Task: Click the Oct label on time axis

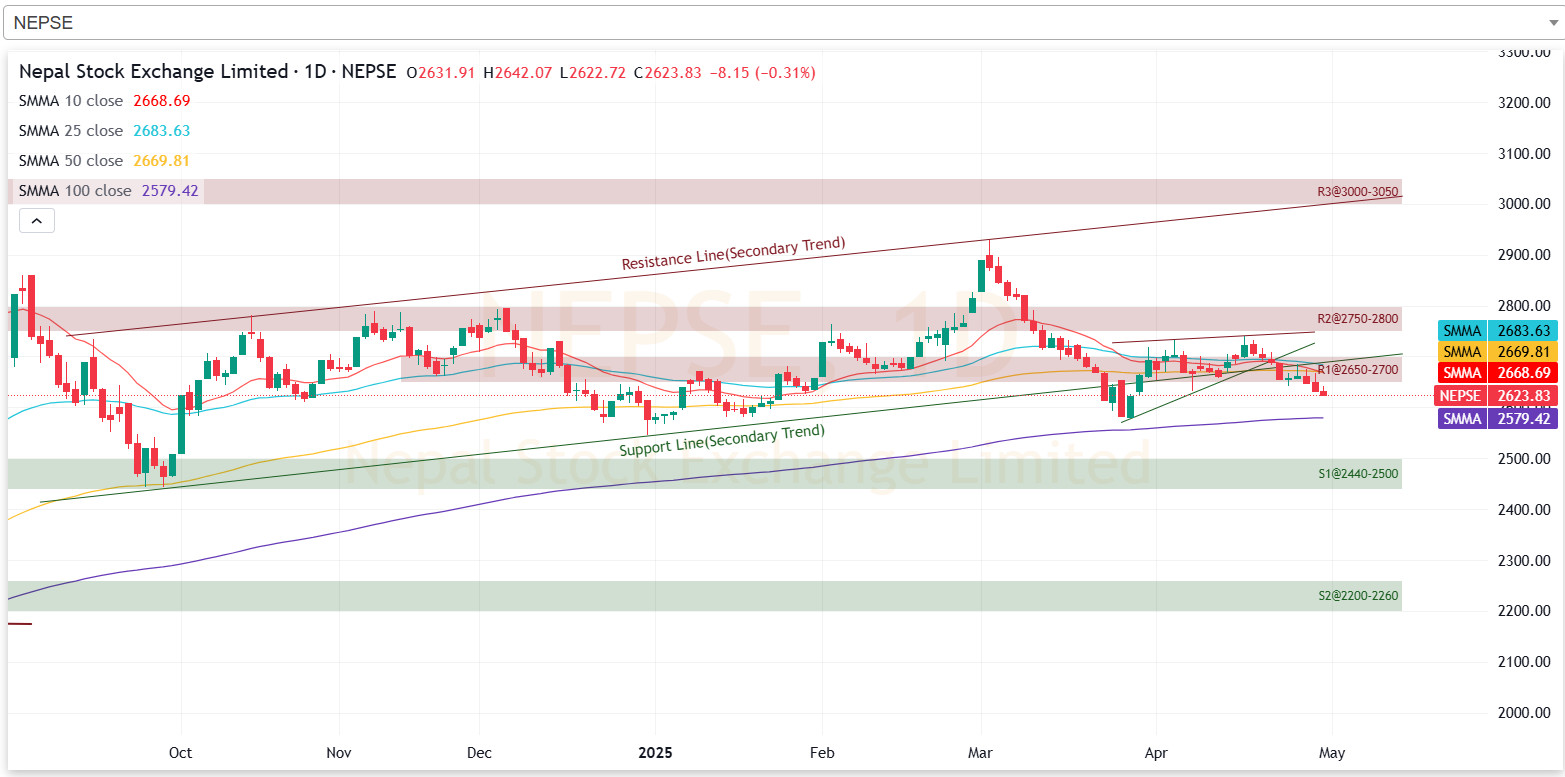Action: pos(181,752)
